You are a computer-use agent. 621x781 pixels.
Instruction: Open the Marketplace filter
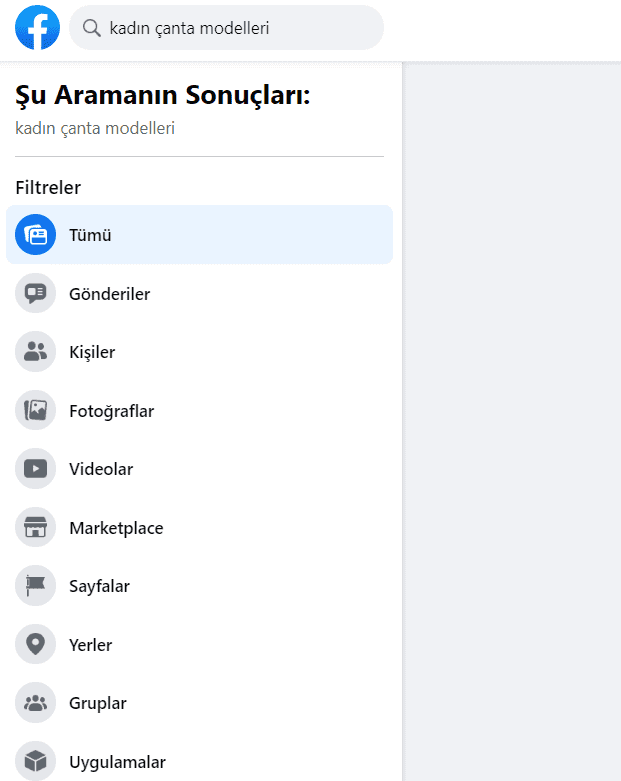[116, 528]
